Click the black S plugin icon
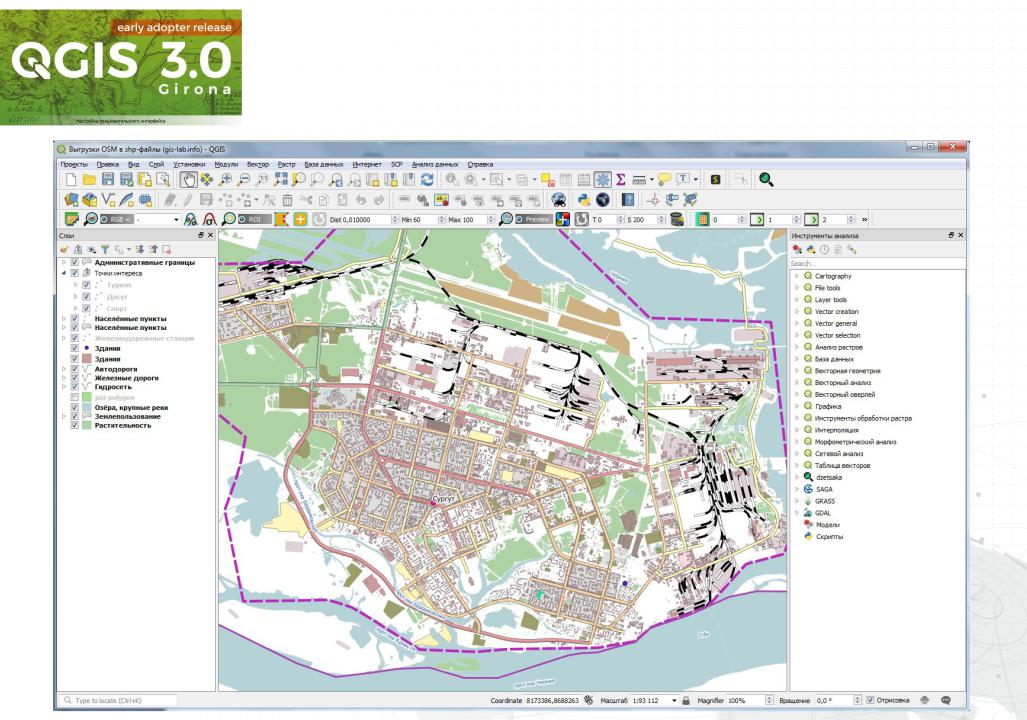Viewport: 1027px width, 720px height. point(715,180)
